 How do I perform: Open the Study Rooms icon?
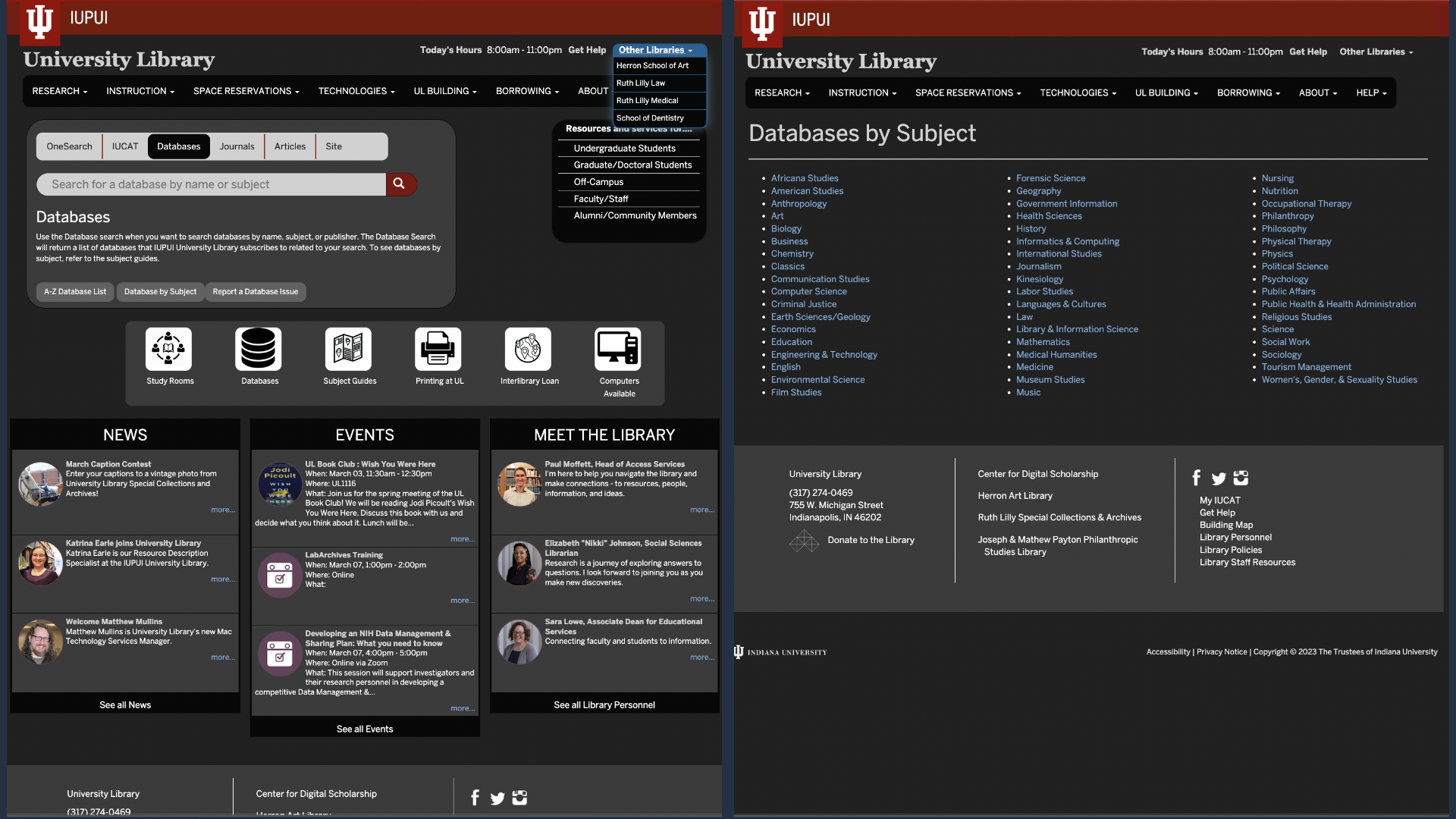point(168,350)
